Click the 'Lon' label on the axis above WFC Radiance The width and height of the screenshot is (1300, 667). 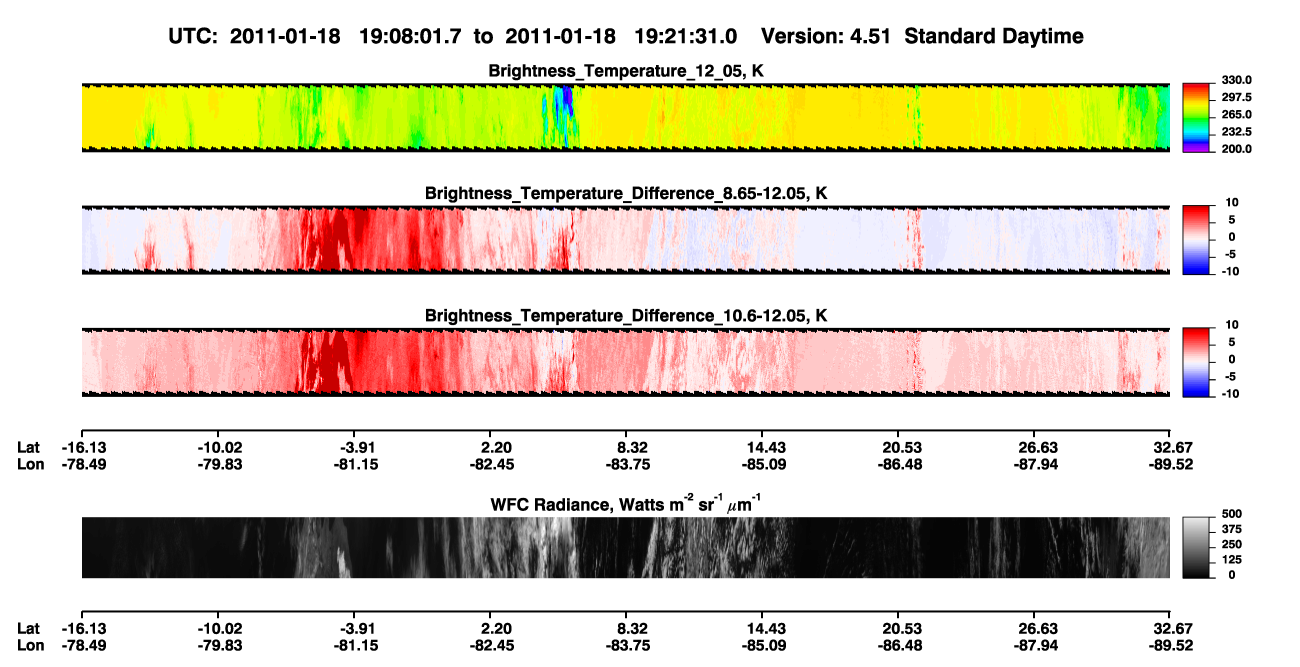[31, 464]
